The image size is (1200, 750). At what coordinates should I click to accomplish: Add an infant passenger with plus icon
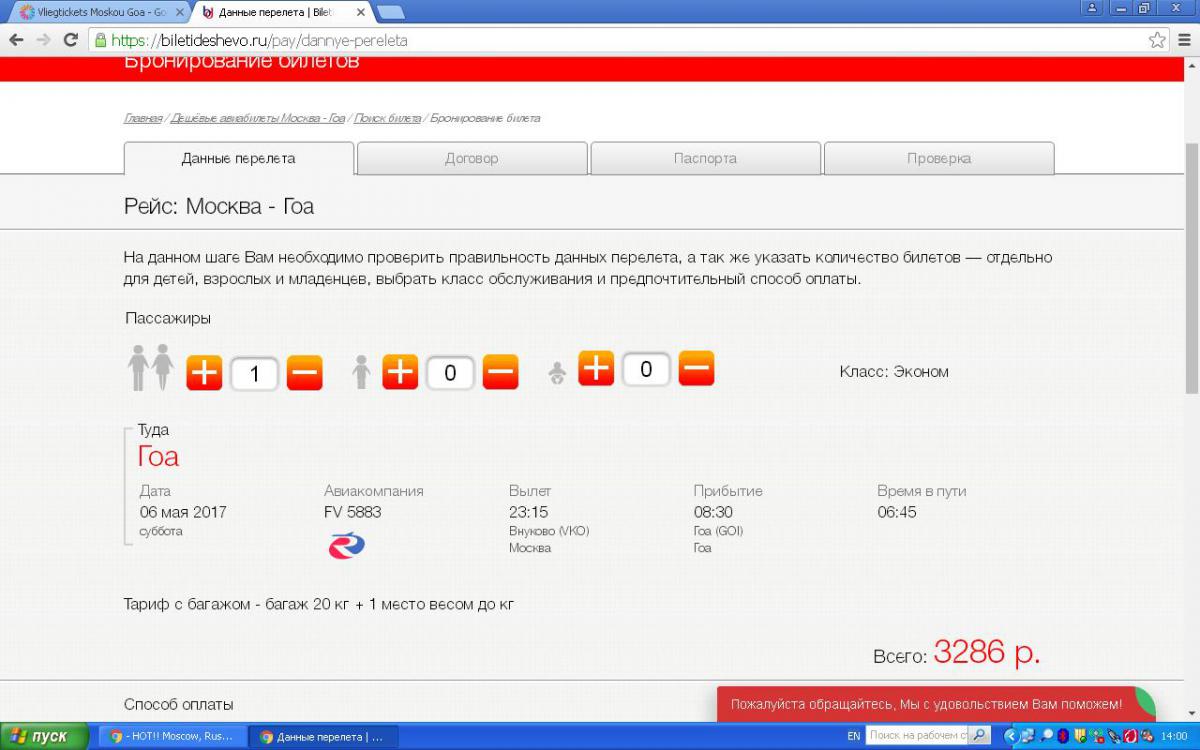(x=596, y=369)
